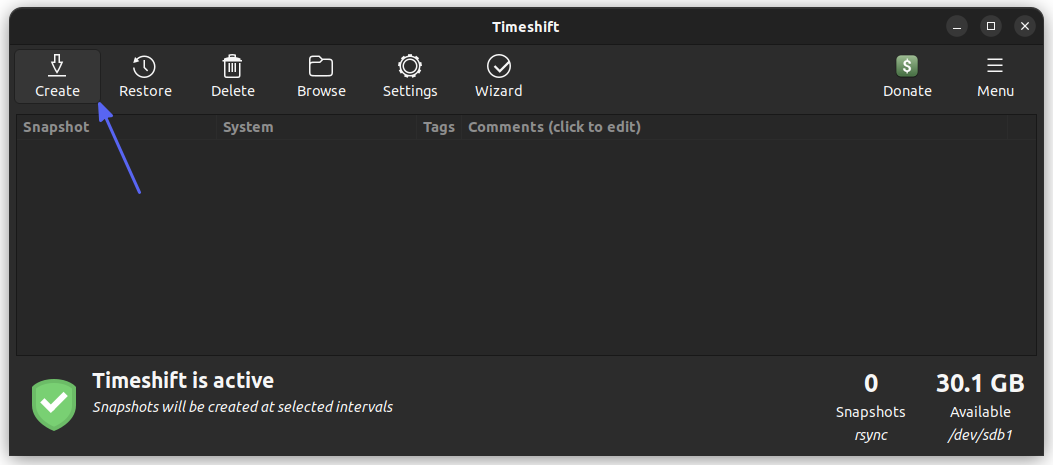Screen dimensions: 1053x465
Task: Open Timeshift Settings gear
Action: pyautogui.click(x=410, y=67)
